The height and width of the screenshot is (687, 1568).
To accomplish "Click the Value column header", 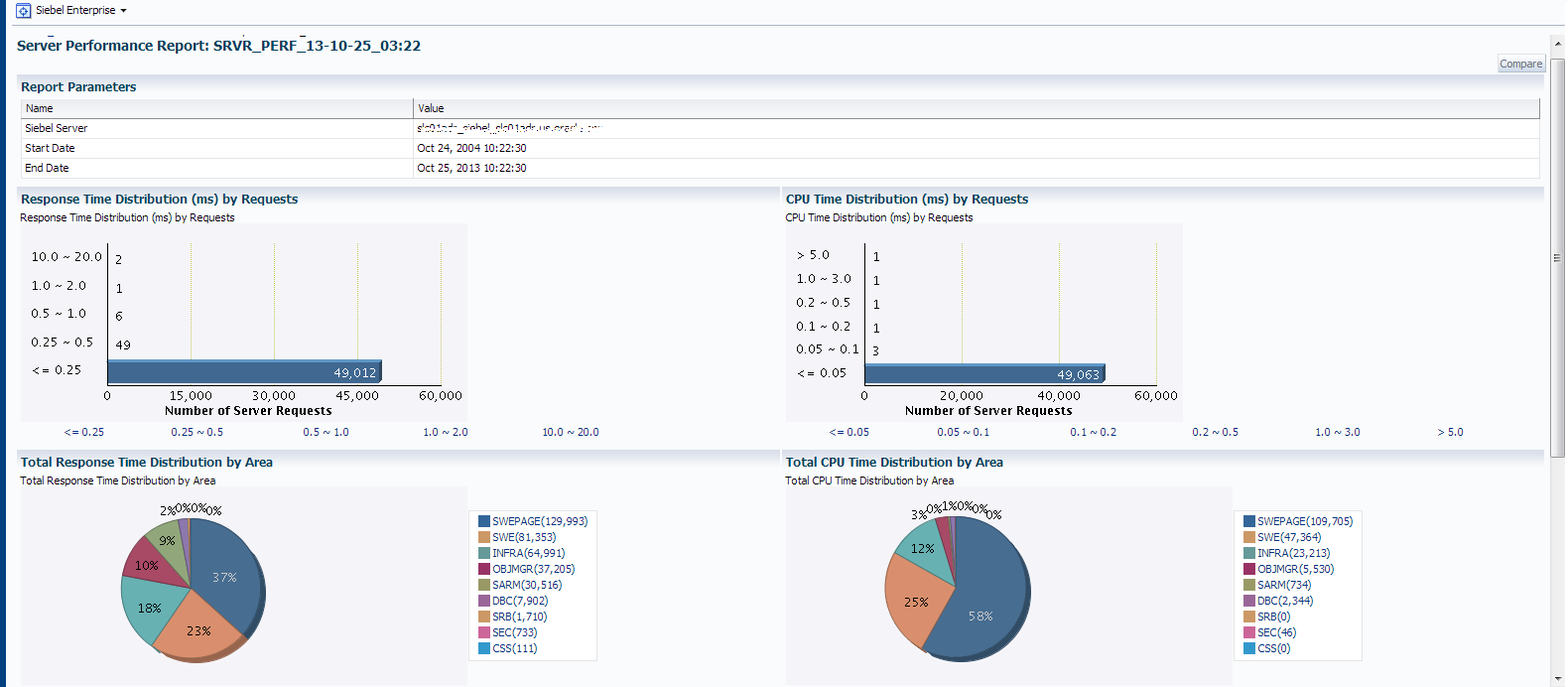I will (x=977, y=108).
